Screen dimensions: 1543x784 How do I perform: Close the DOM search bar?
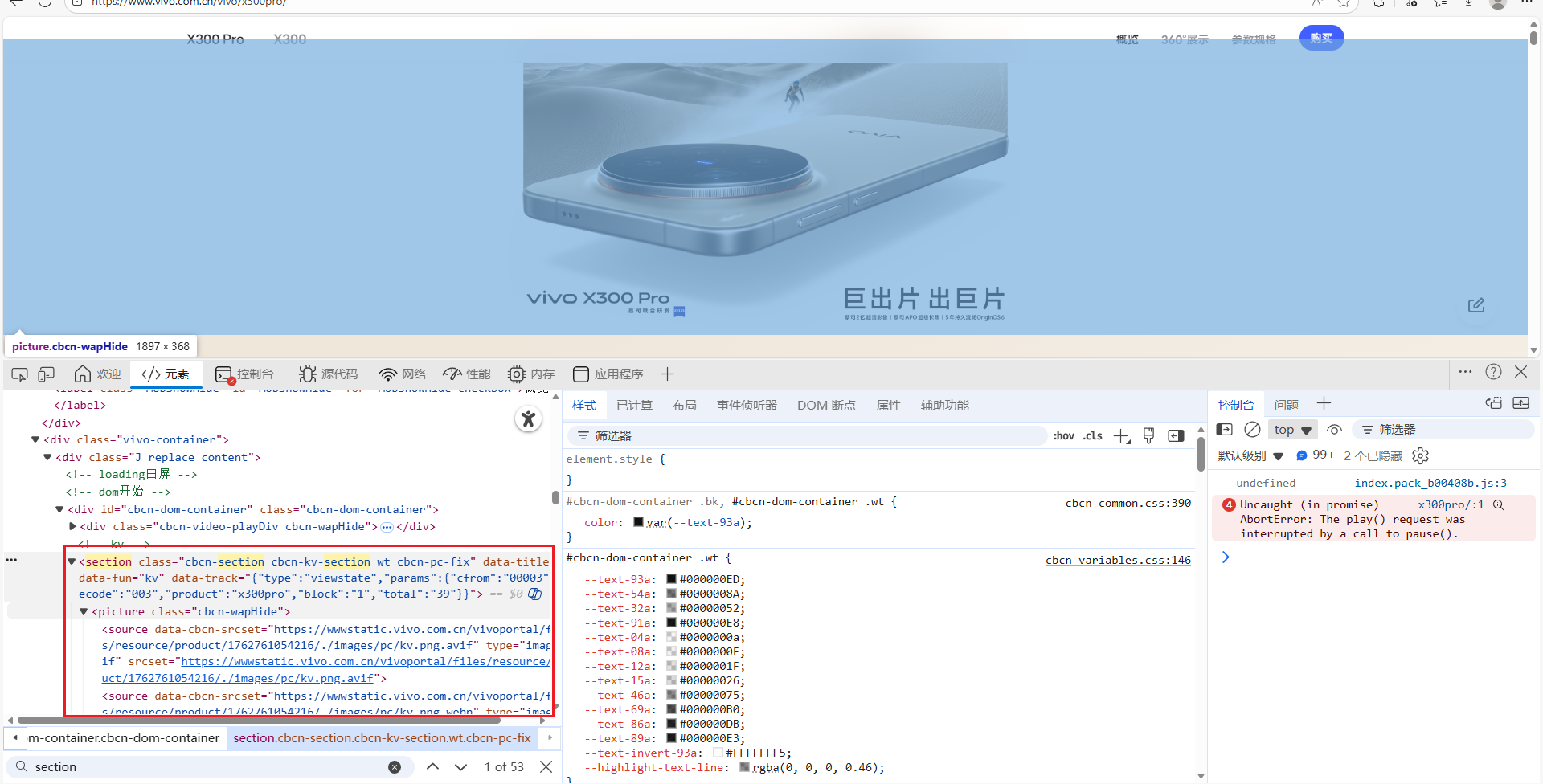tap(546, 767)
